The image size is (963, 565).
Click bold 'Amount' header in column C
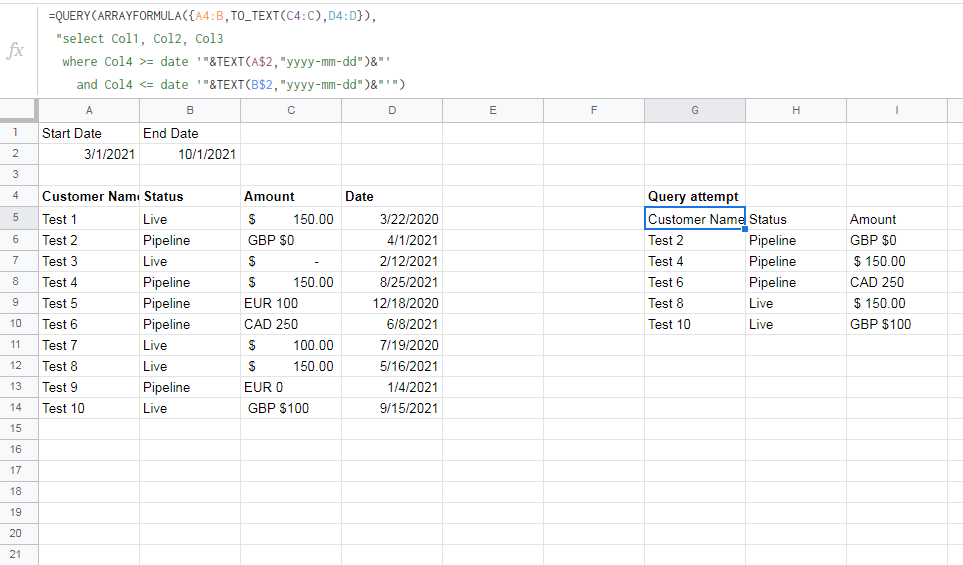point(291,197)
